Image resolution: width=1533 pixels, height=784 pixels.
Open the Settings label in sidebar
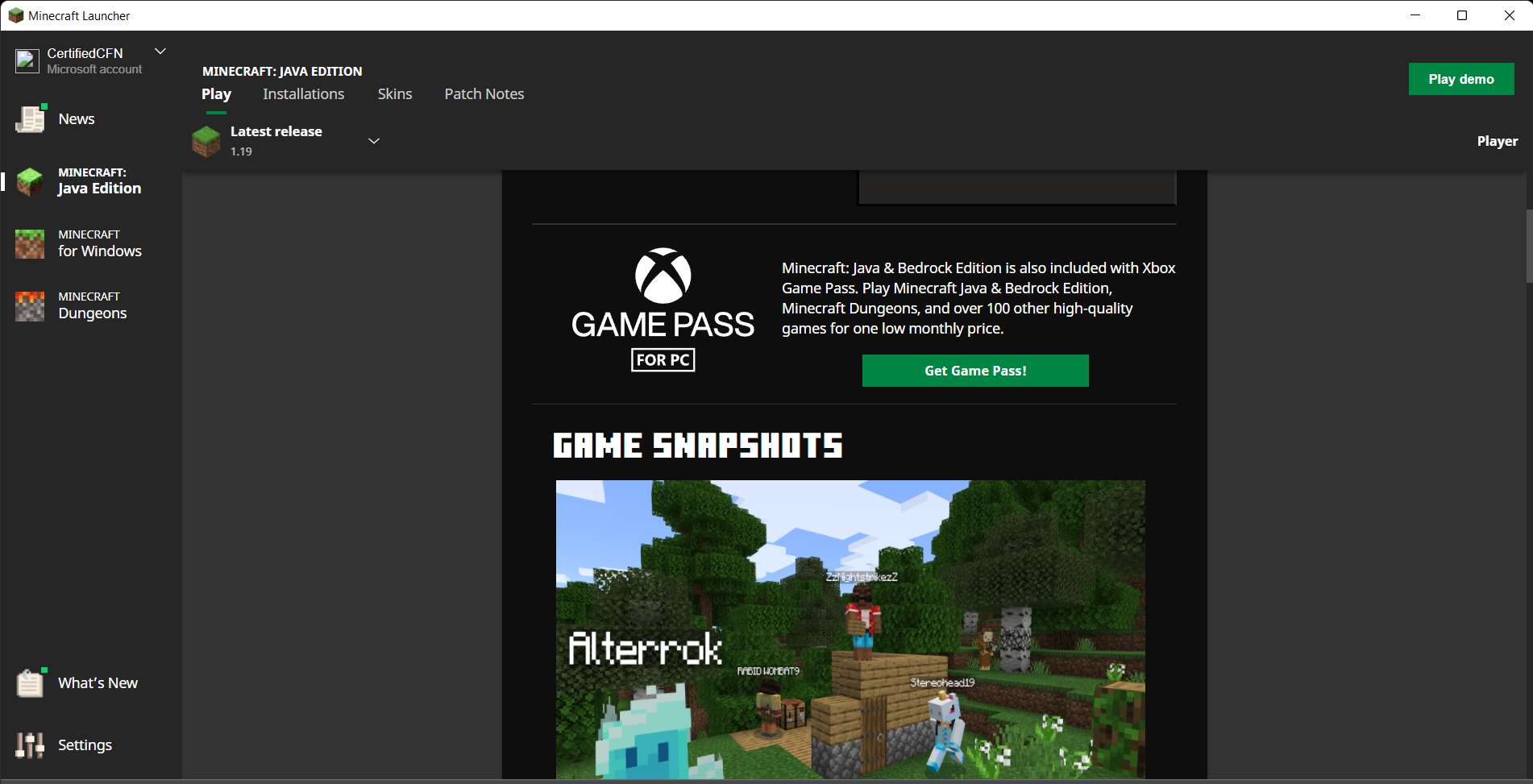click(85, 745)
